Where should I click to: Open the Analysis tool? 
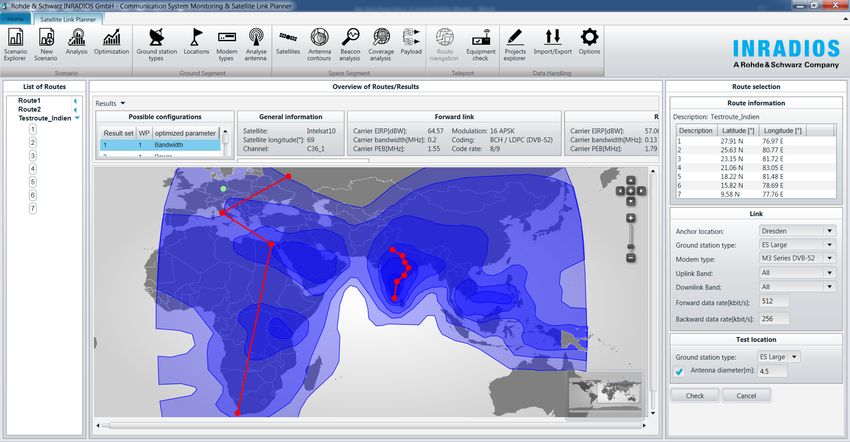tap(76, 42)
